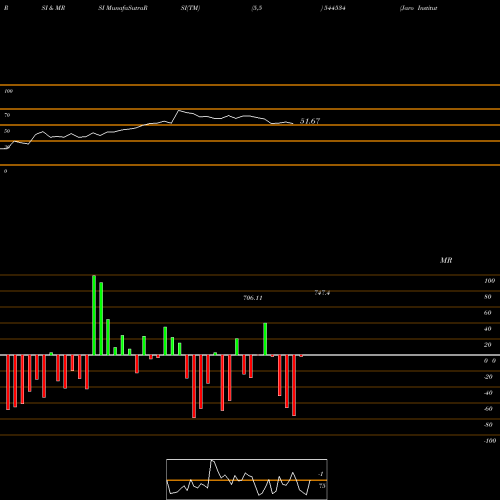
Task: Click the price label 747.4
Action: point(322,293)
